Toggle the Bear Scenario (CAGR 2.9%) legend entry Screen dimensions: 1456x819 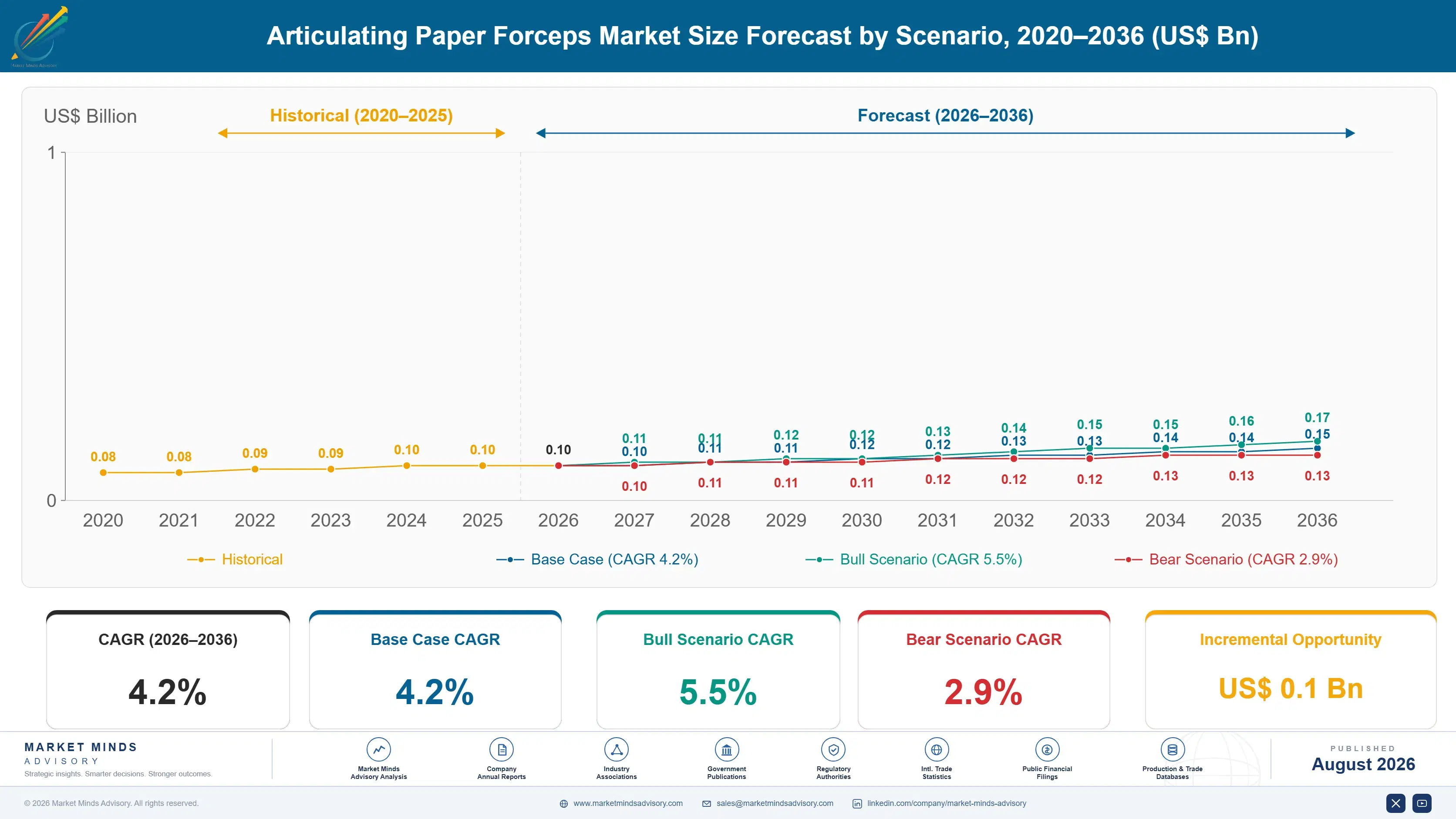pos(1226,559)
